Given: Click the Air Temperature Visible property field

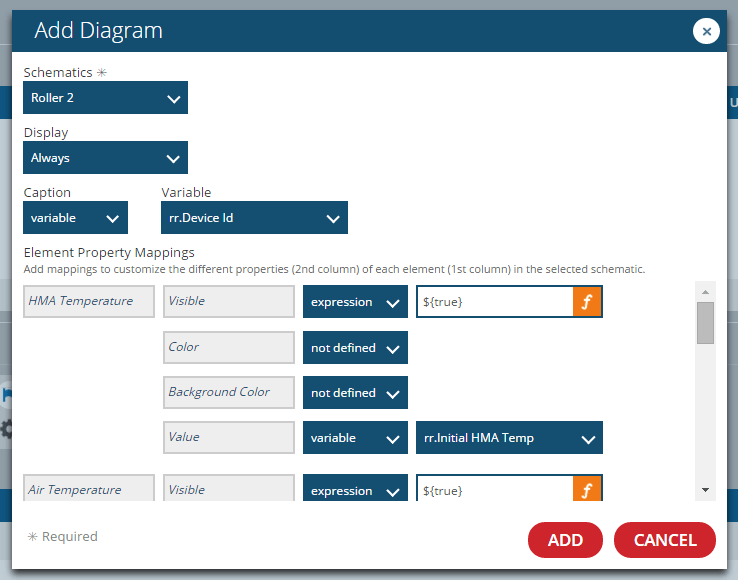Looking at the screenshot, I should point(229,488).
